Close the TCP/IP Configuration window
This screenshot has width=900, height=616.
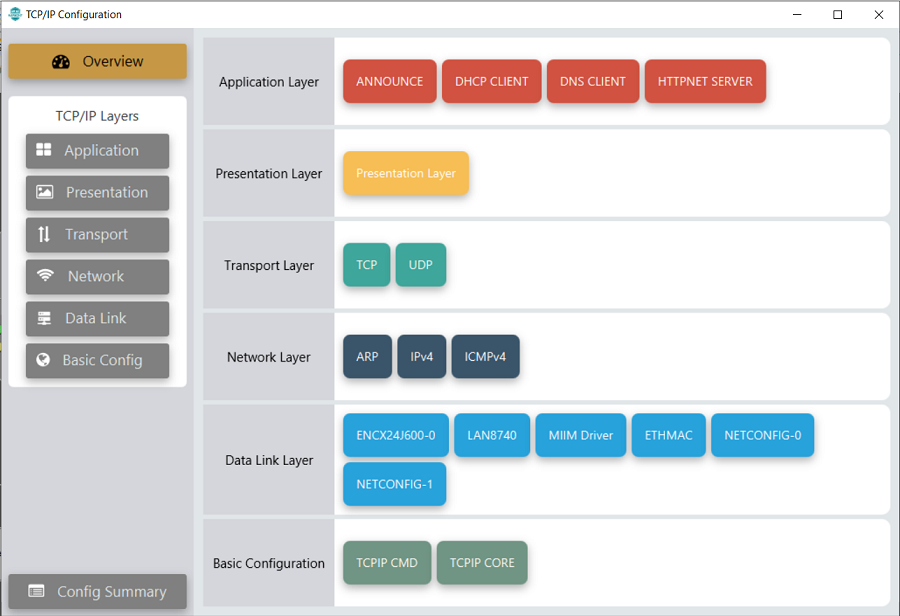tap(879, 14)
